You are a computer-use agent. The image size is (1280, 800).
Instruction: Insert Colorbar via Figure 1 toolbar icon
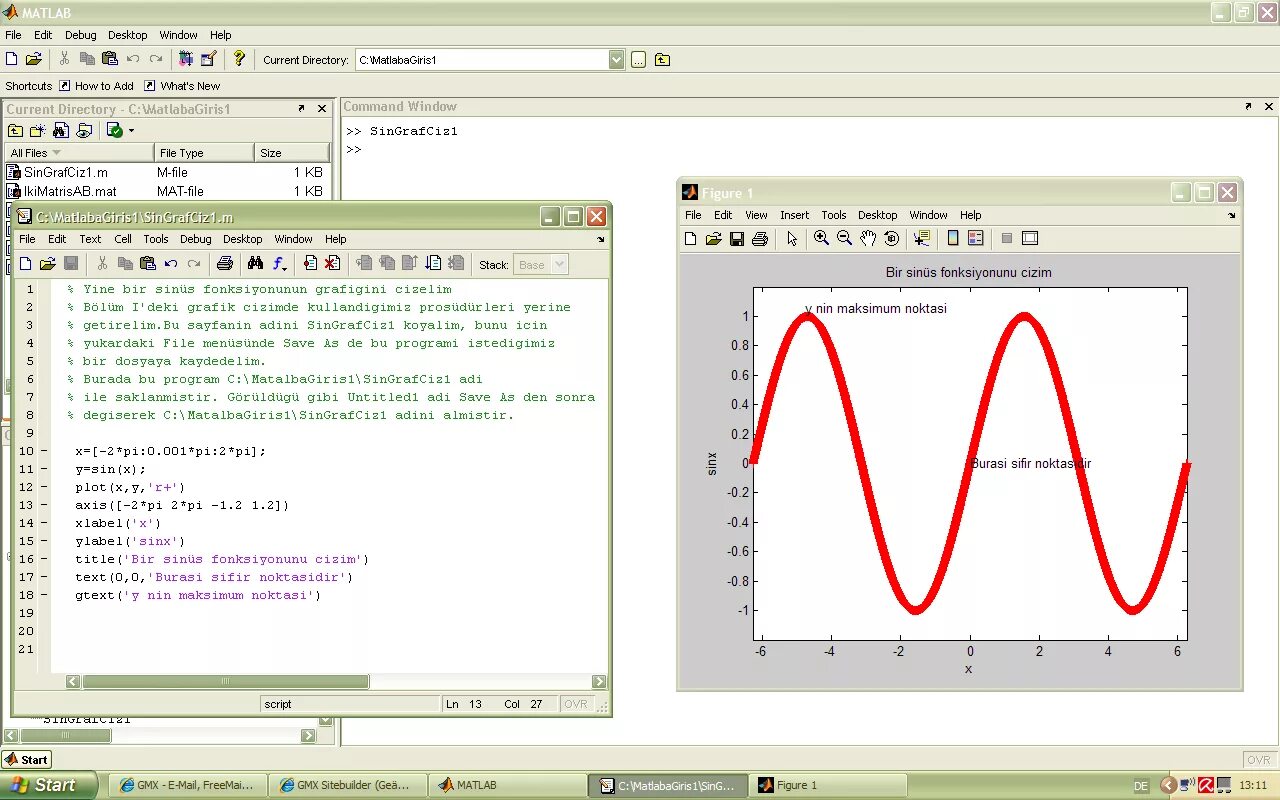coord(953,238)
